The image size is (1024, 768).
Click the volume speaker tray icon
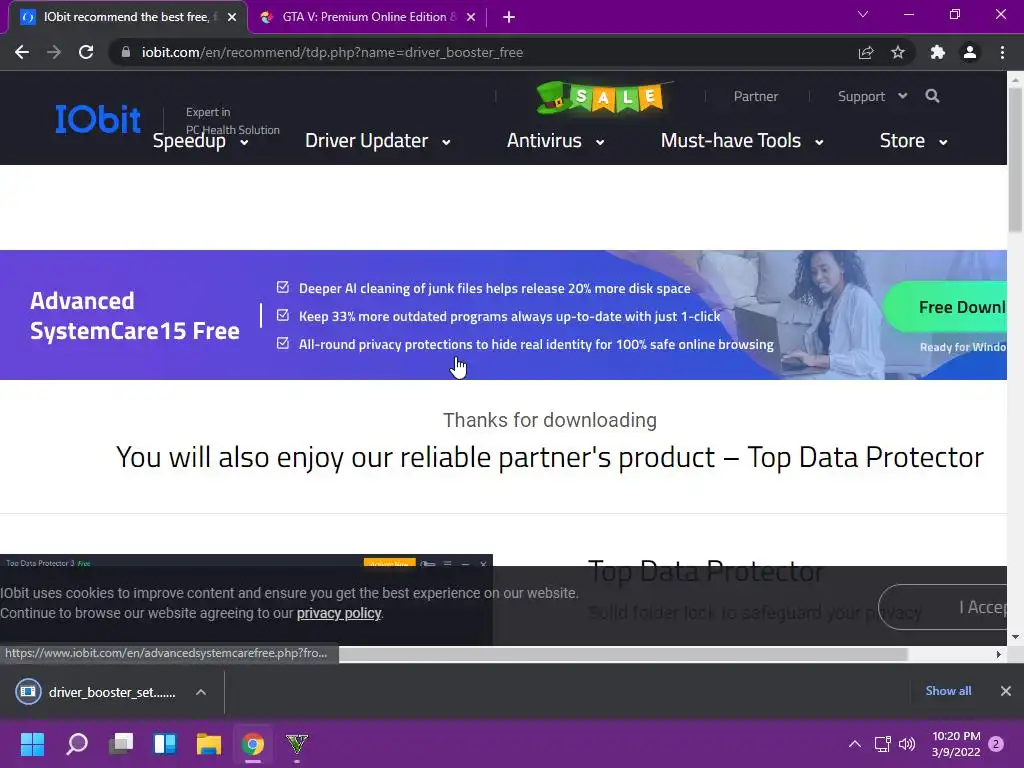[x=906, y=744]
